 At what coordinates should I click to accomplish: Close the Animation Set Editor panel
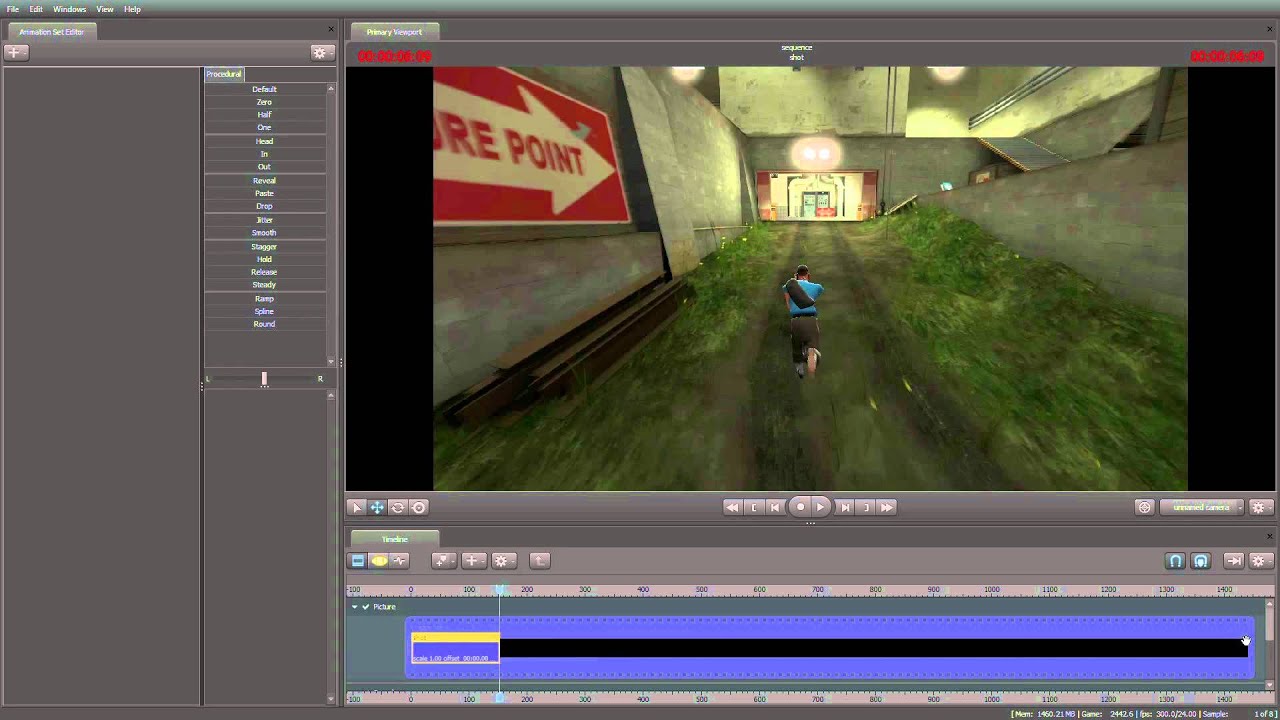click(x=331, y=30)
